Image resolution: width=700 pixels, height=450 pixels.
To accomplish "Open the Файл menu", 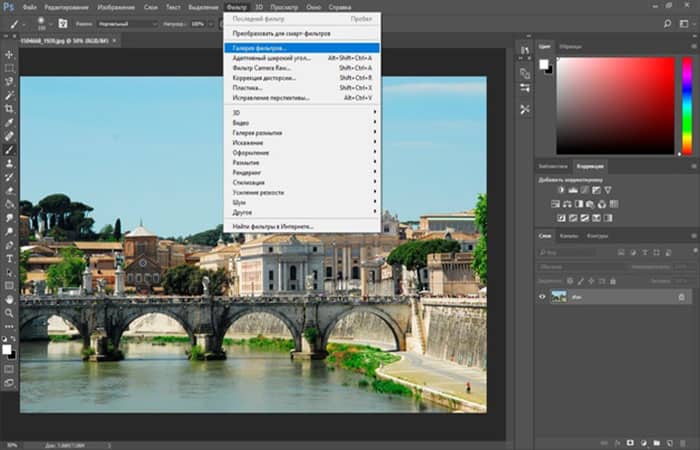I will tap(29, 7).
